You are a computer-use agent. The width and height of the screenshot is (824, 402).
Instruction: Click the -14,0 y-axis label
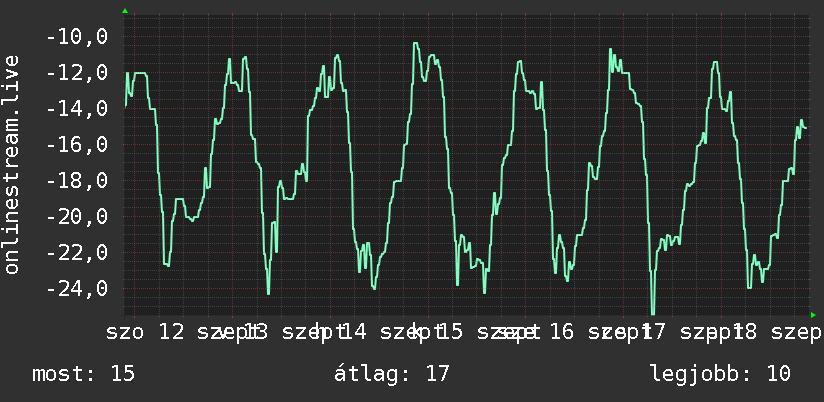point(77,109)
